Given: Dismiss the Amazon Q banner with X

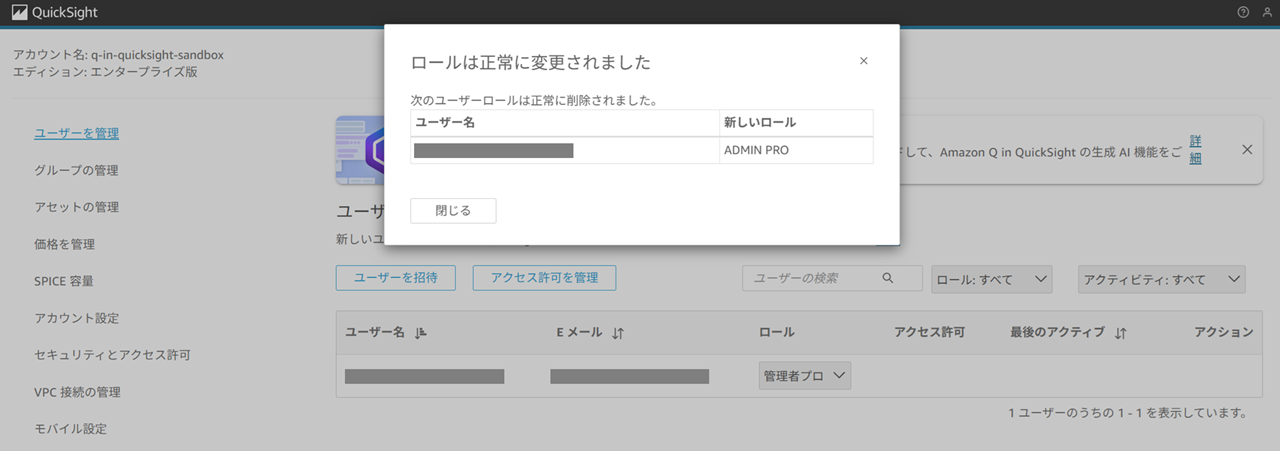Looking at the screenshot, I should tap(1247, 149).
